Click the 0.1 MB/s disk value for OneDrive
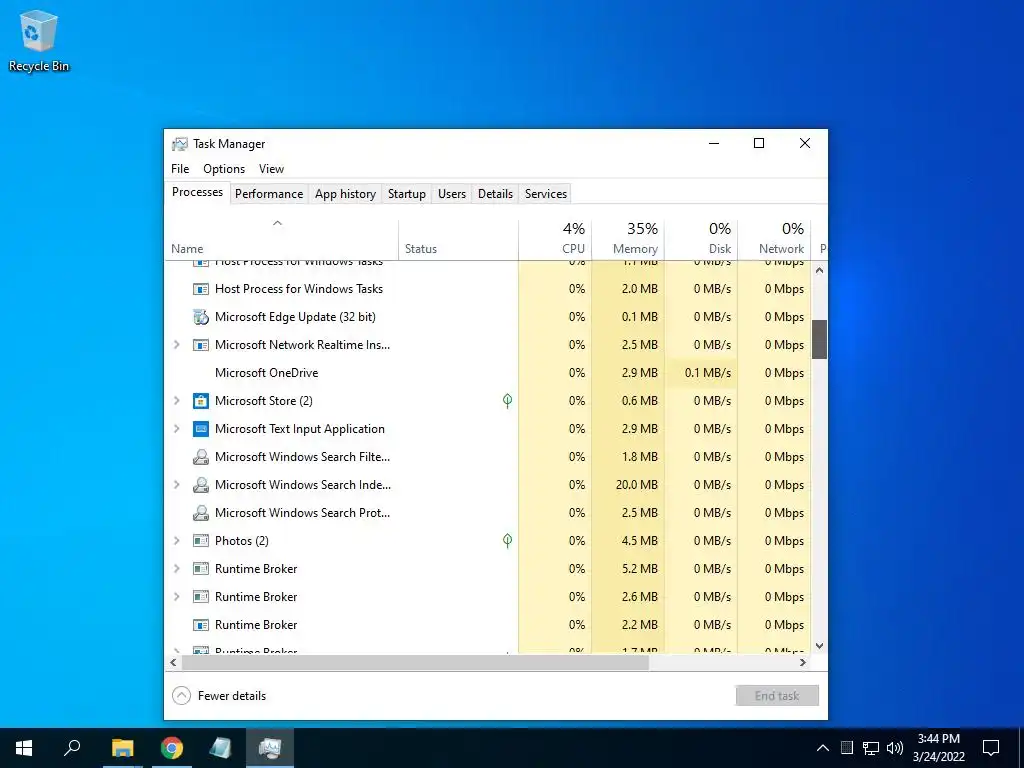 click(x=708, y=373)
